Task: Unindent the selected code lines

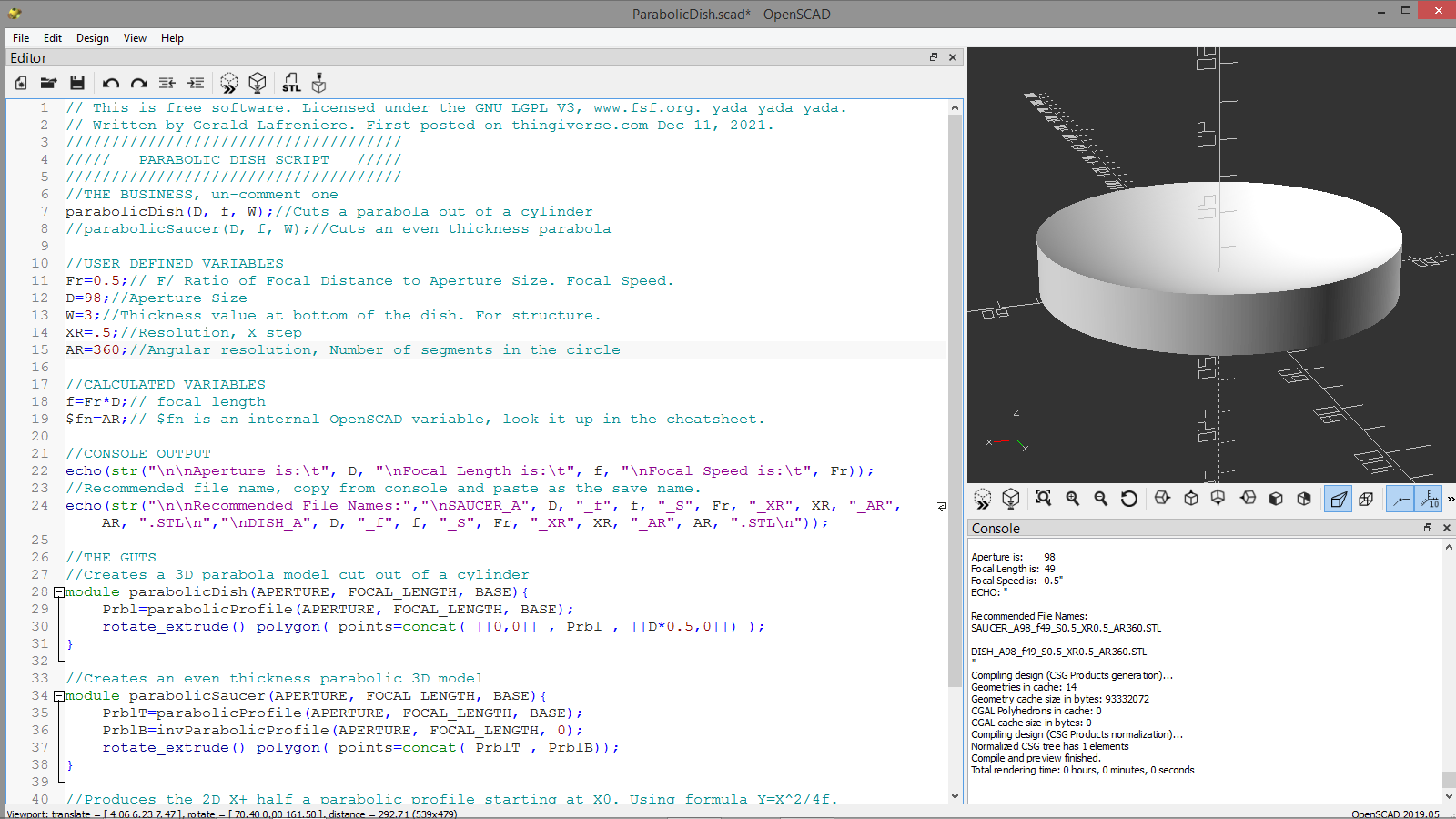Action: coord(167,83)
